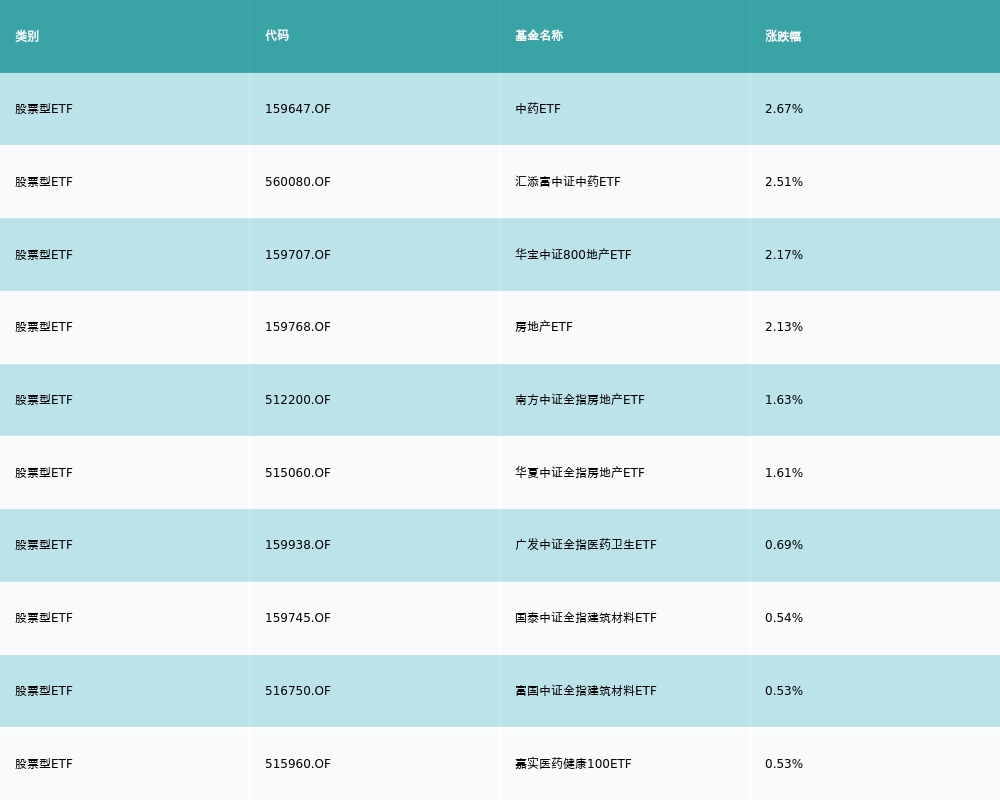Click 股票型ETF in the 159768.OF row
This screenshot has width=1000, height=800.
(44, 327)
